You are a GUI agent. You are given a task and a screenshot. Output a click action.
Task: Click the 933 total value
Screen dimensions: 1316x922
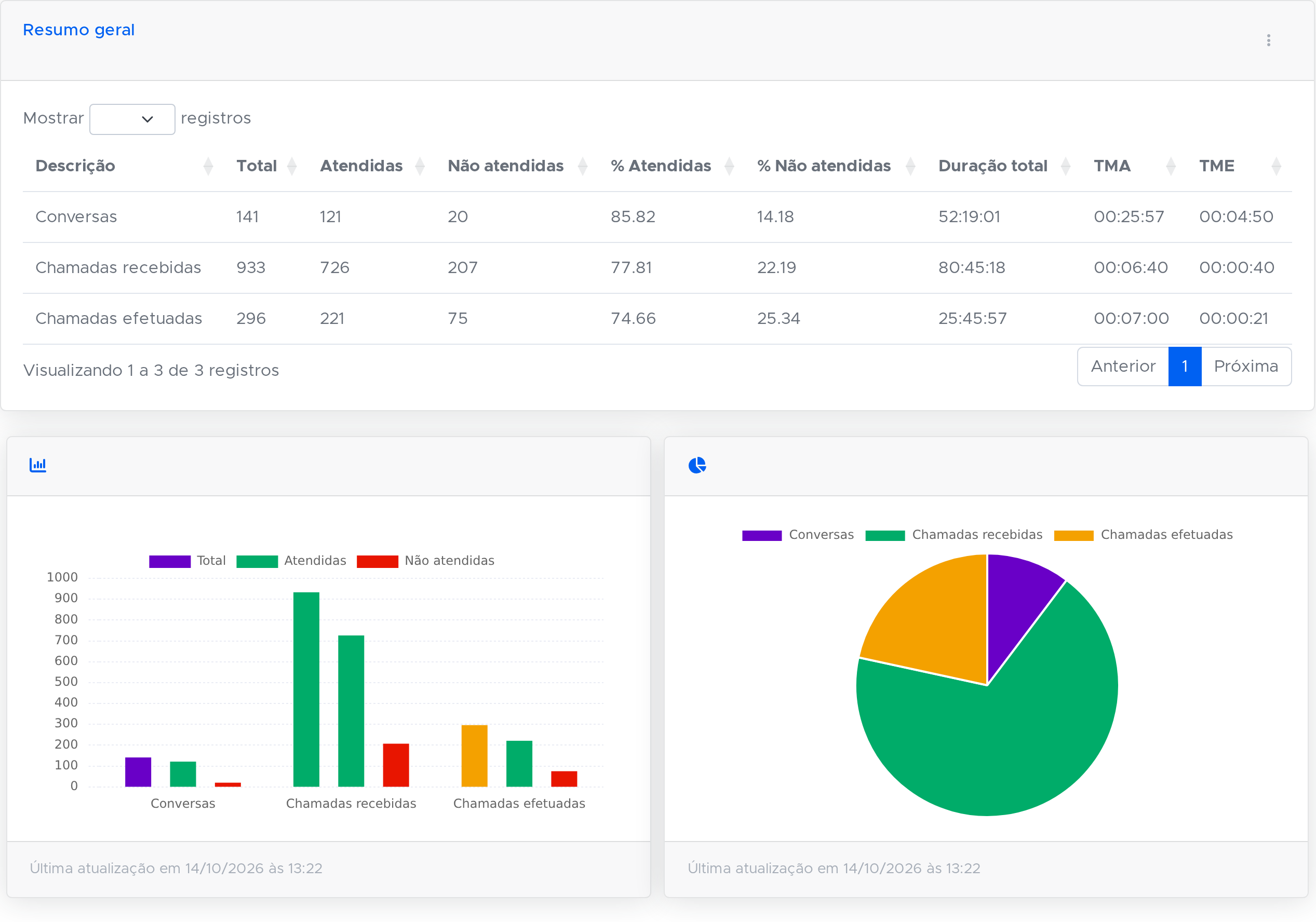pyautogui.click(x=251, y=268)
